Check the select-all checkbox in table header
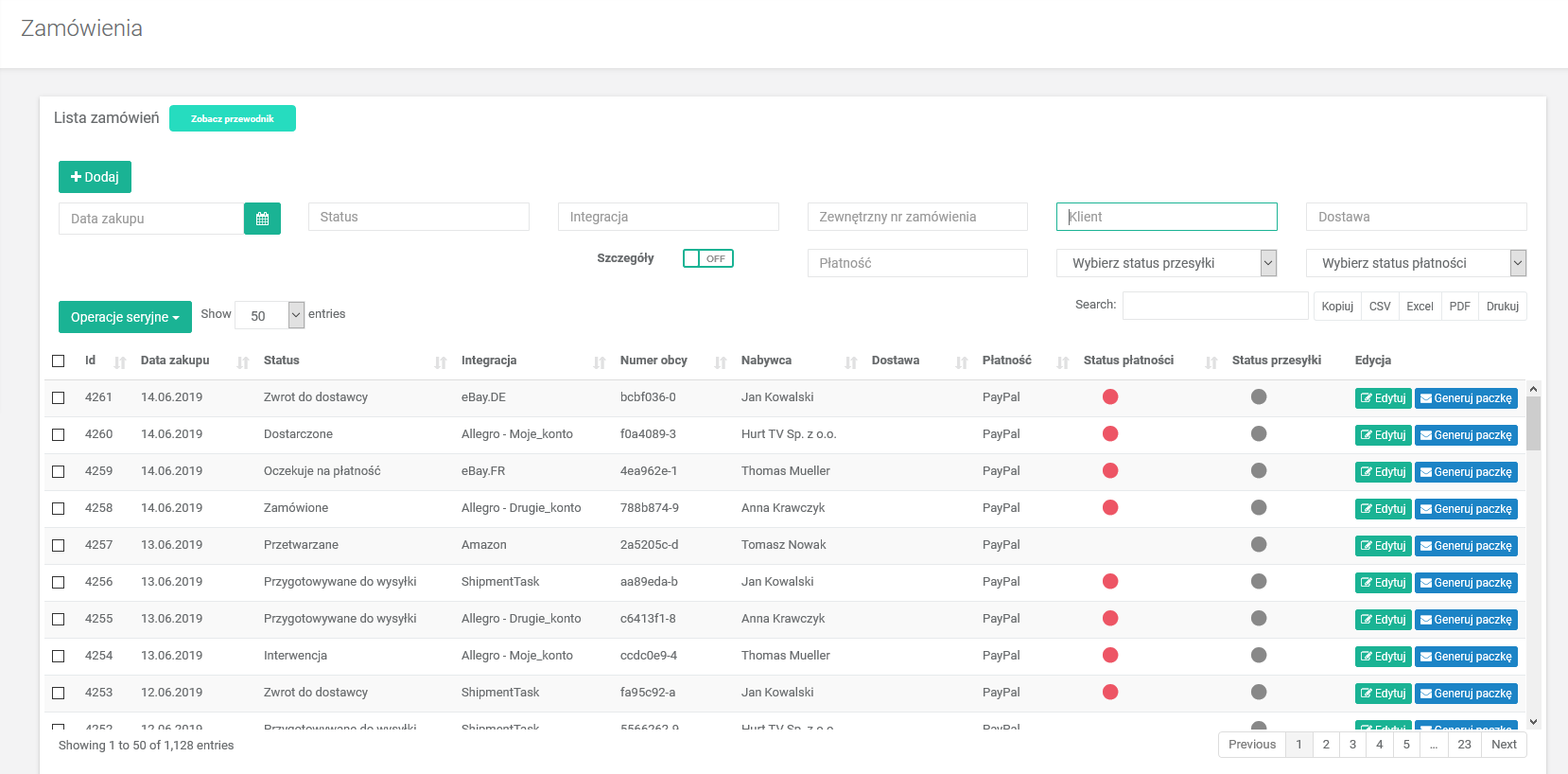Viewport: 1568px width, 774px height. [x=59, y=361]
